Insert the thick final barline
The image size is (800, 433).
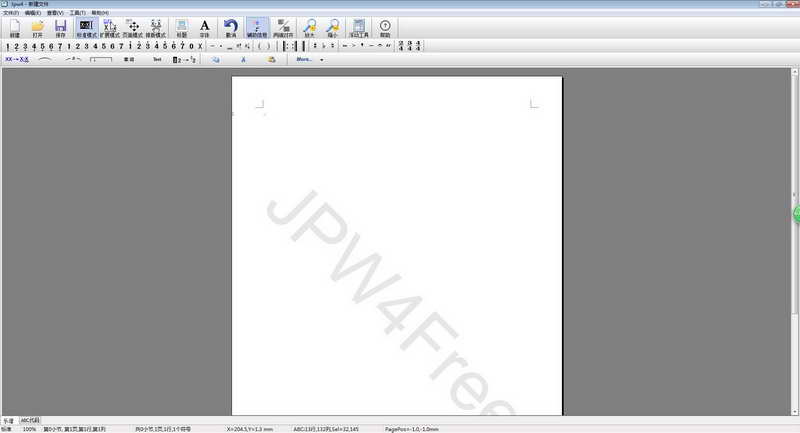point(303,46)
